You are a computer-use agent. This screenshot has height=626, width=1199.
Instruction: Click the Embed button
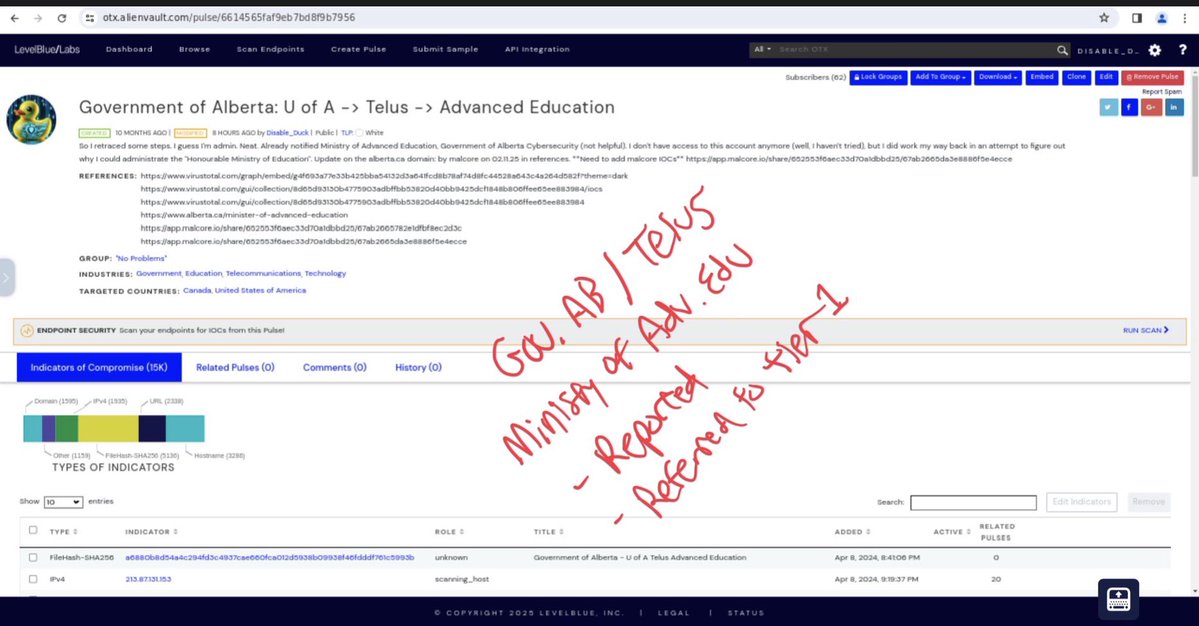(x=1041, y=77)
